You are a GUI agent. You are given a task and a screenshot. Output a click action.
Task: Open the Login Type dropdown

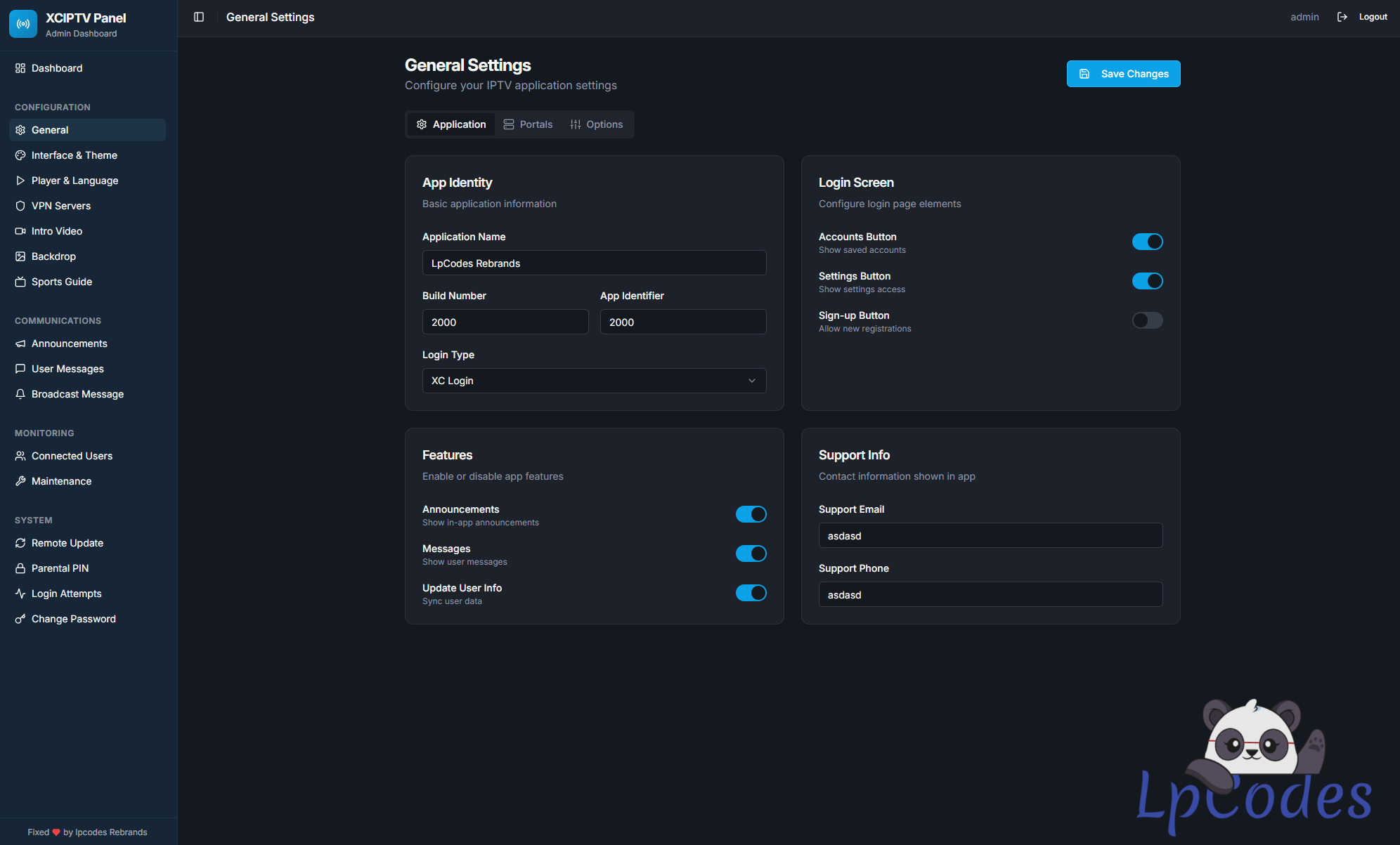(594, 381)
